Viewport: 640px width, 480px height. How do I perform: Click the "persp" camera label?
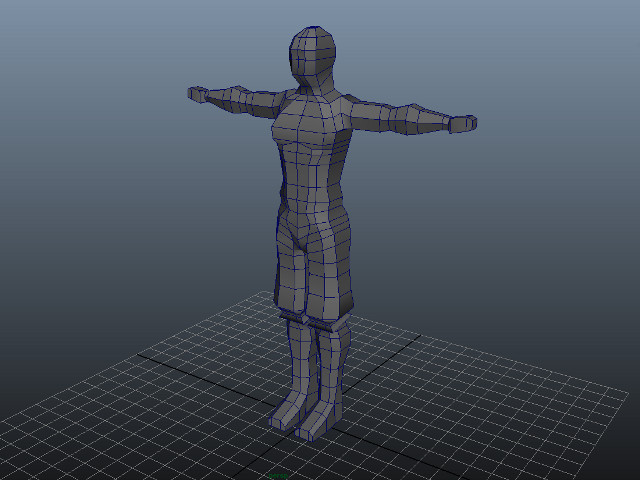[x=278, y=476]
